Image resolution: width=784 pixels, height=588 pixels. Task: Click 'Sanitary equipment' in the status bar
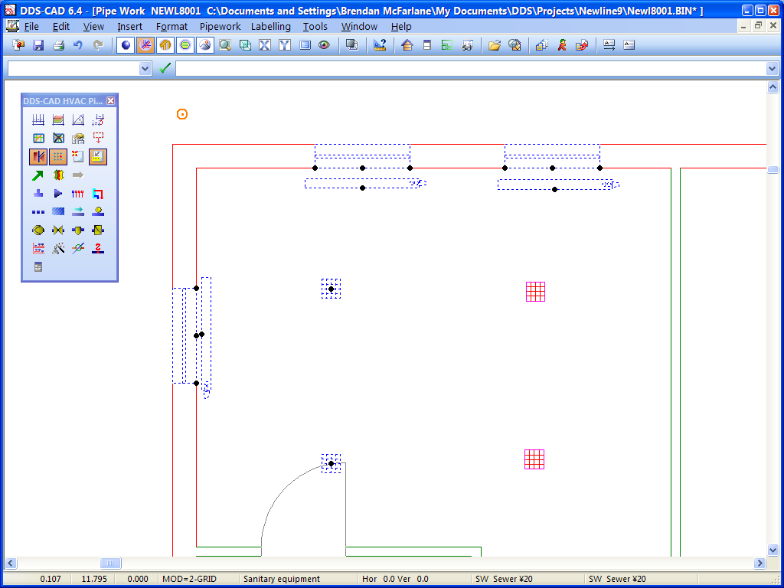[x=282, y=579]
